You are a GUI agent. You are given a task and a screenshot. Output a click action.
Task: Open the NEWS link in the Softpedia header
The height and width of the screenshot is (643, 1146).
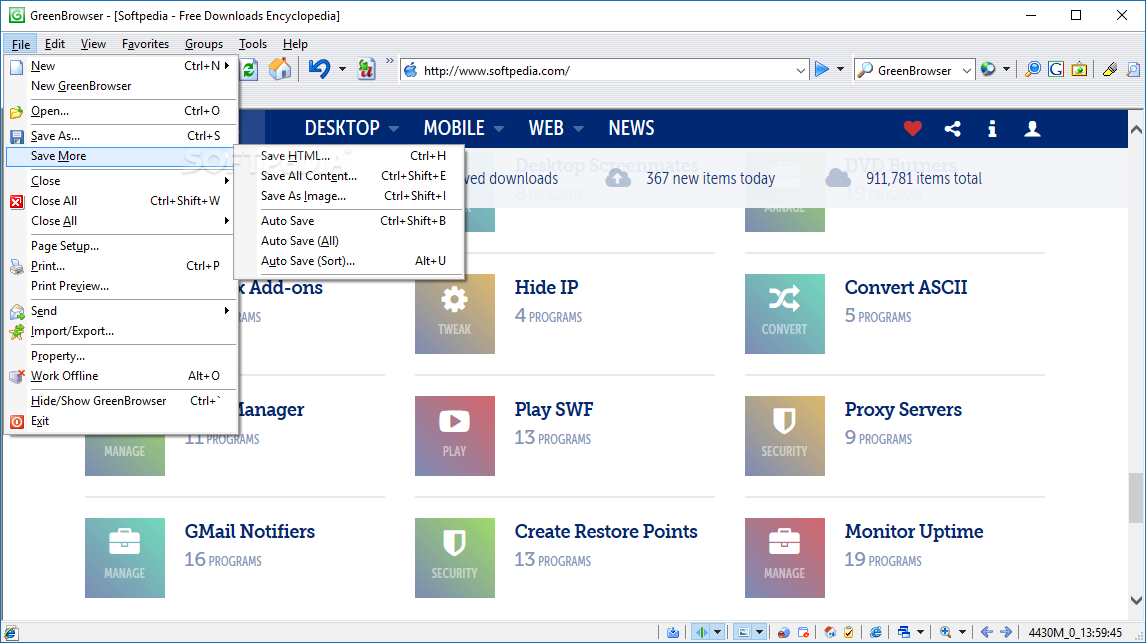[x=631, y=129]
